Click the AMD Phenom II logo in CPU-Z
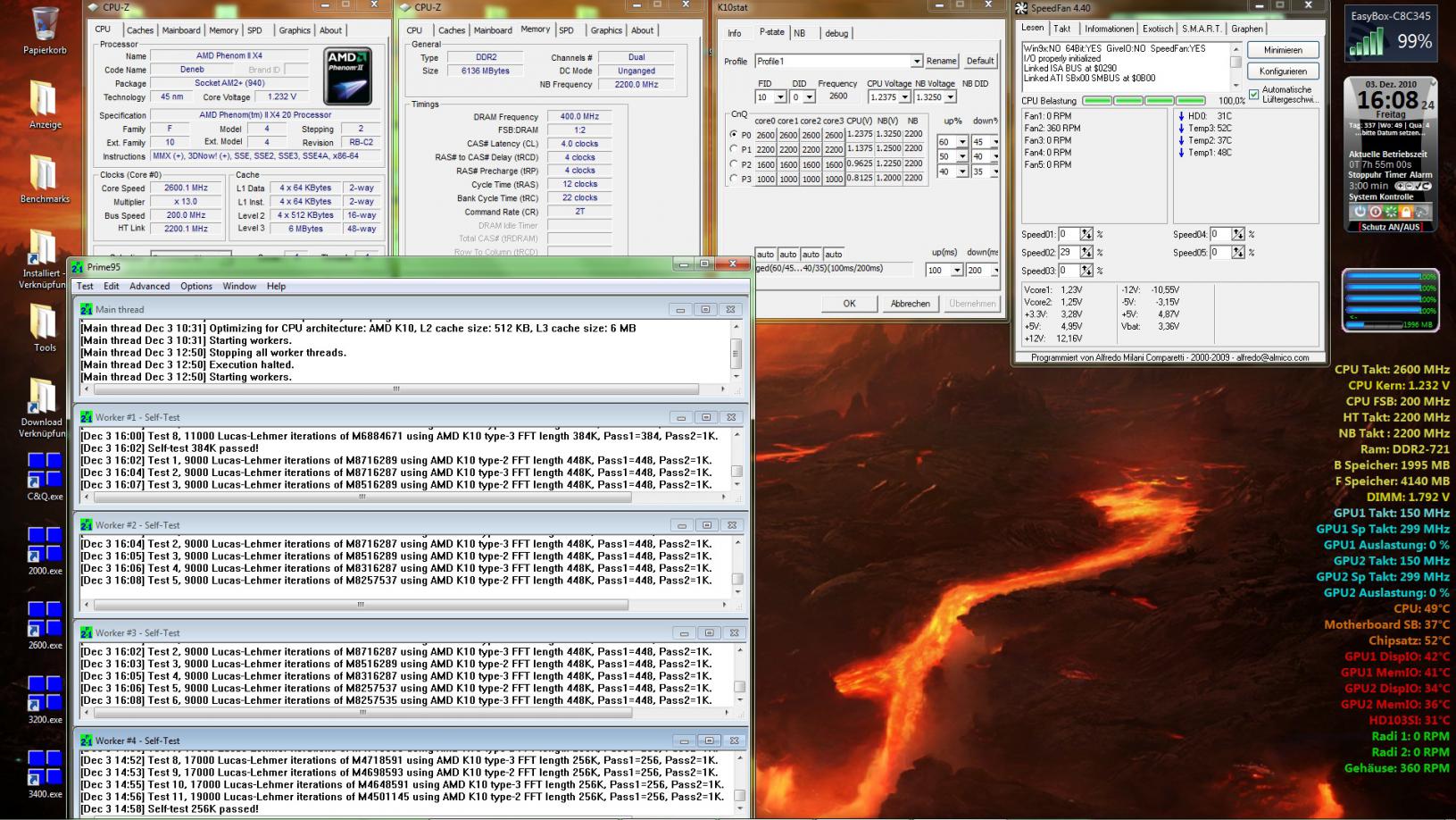The height and width of the screenshot is (820, 1456). (348, 76)
